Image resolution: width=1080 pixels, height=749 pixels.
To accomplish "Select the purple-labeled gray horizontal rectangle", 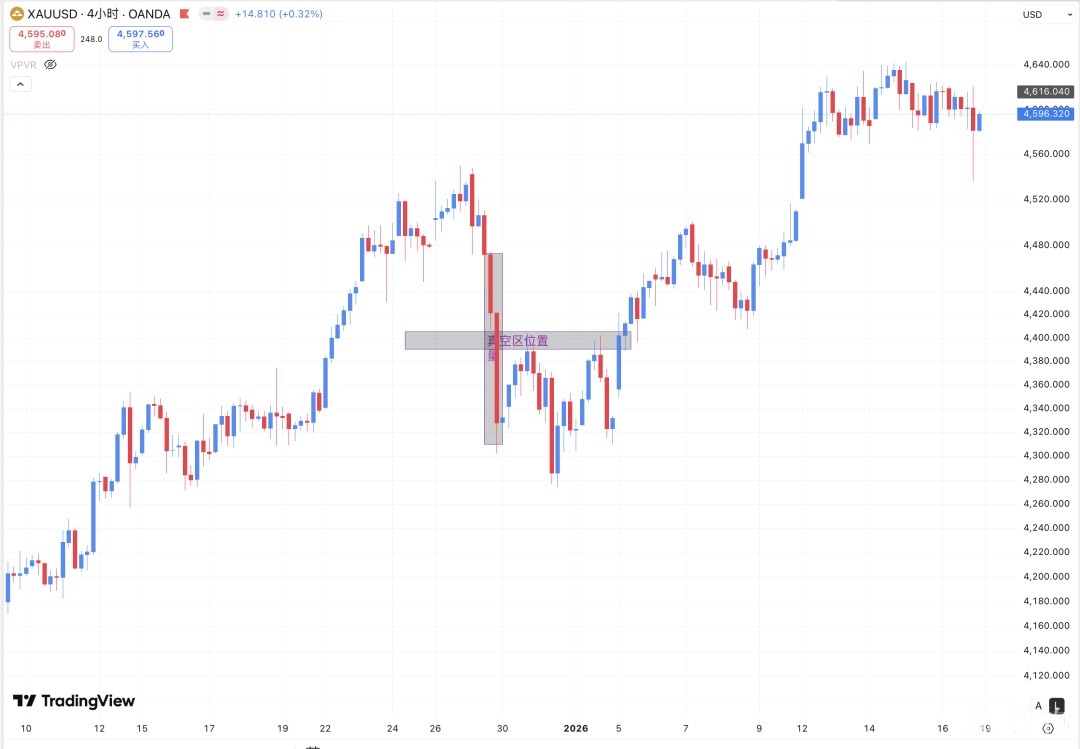I will click(440, 341).
